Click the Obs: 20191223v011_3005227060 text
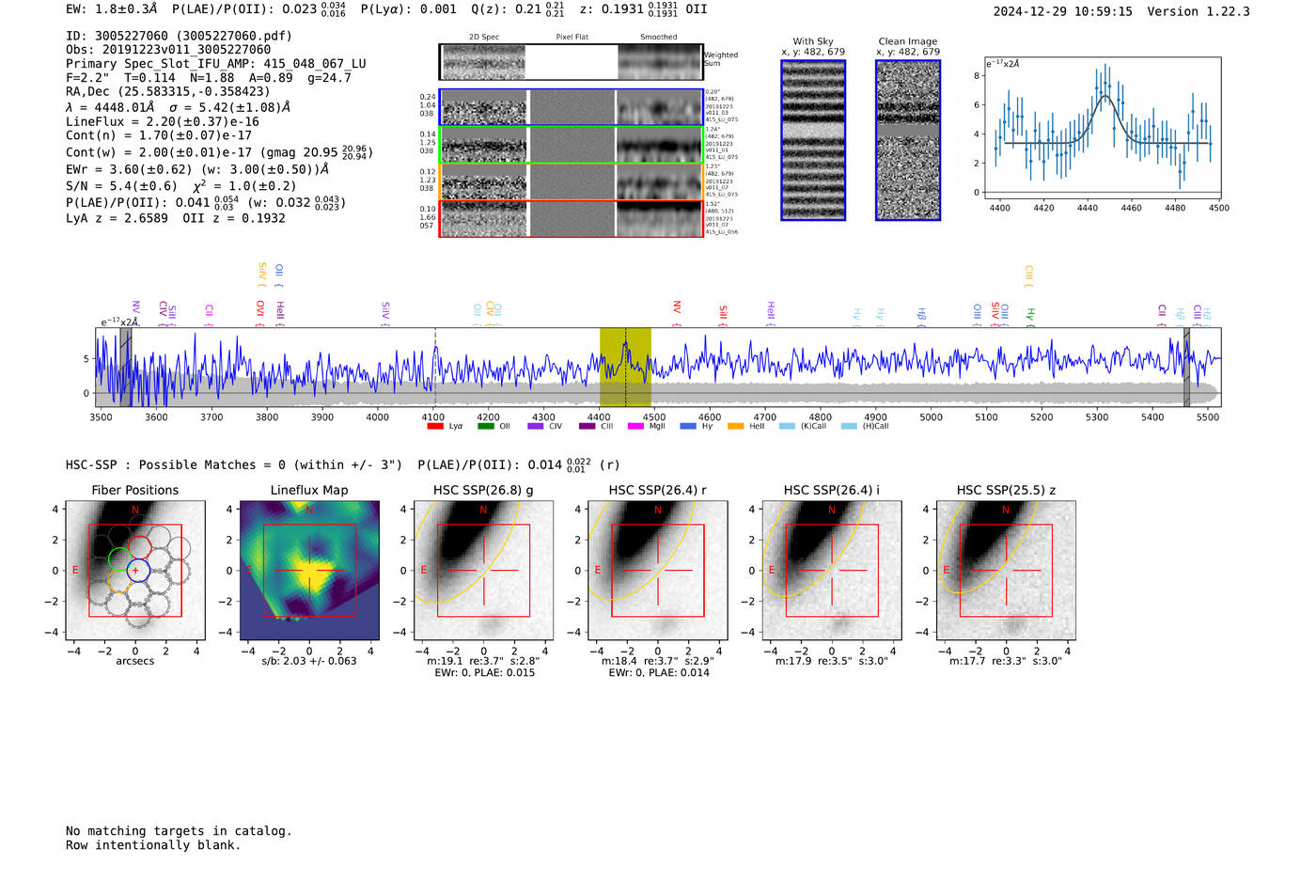The height and width of the screenshot is (896, 1316). (168, 50)
